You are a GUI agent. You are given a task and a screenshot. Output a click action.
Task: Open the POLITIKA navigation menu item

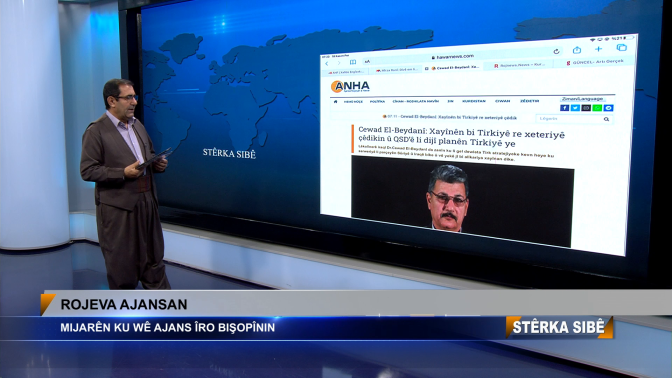(377, 102)
